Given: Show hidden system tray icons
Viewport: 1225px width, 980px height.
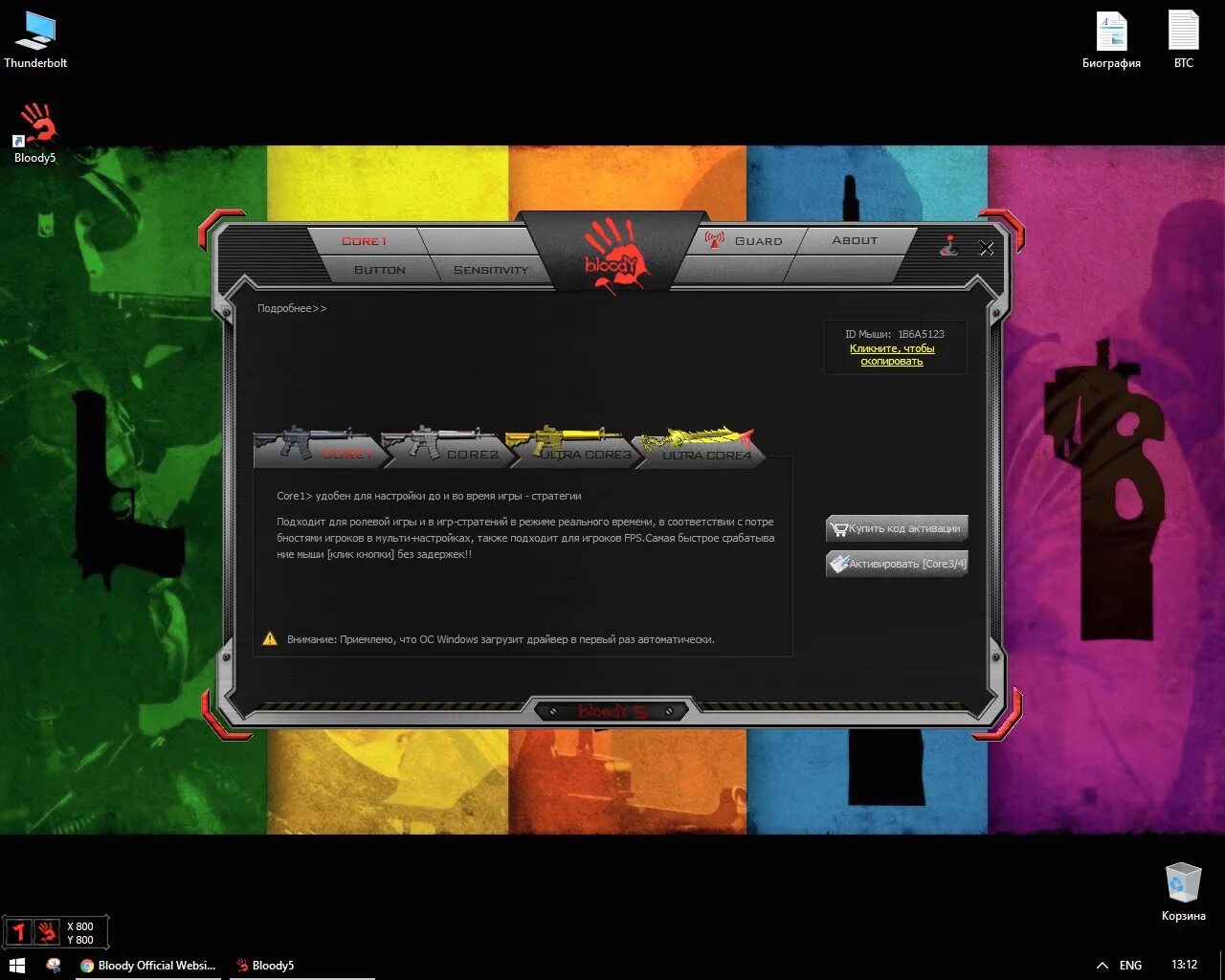Looking at the screenshot, I should tap(1102, 966).
